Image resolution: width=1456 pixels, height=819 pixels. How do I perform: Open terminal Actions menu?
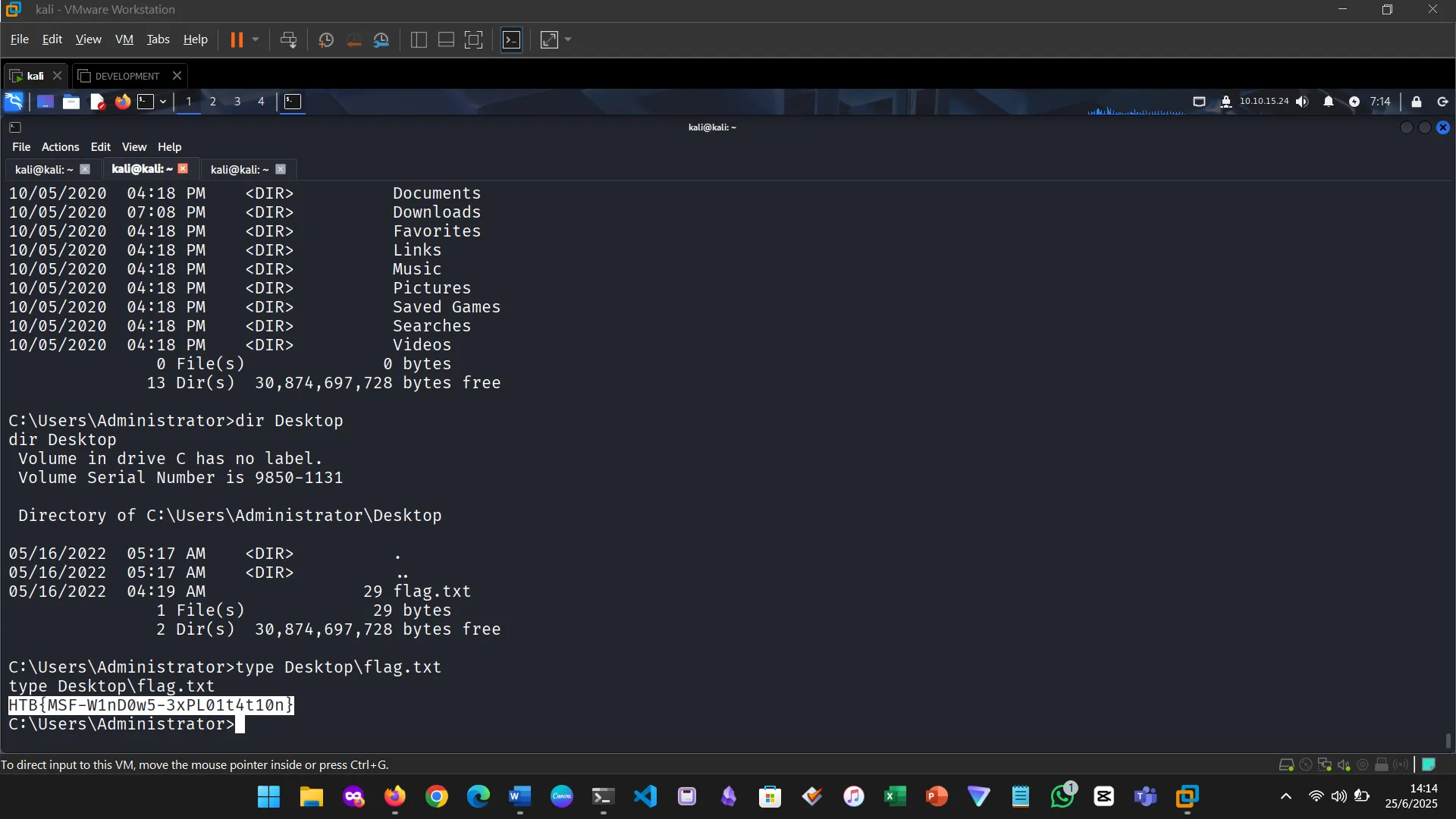[x=60, y=147]
